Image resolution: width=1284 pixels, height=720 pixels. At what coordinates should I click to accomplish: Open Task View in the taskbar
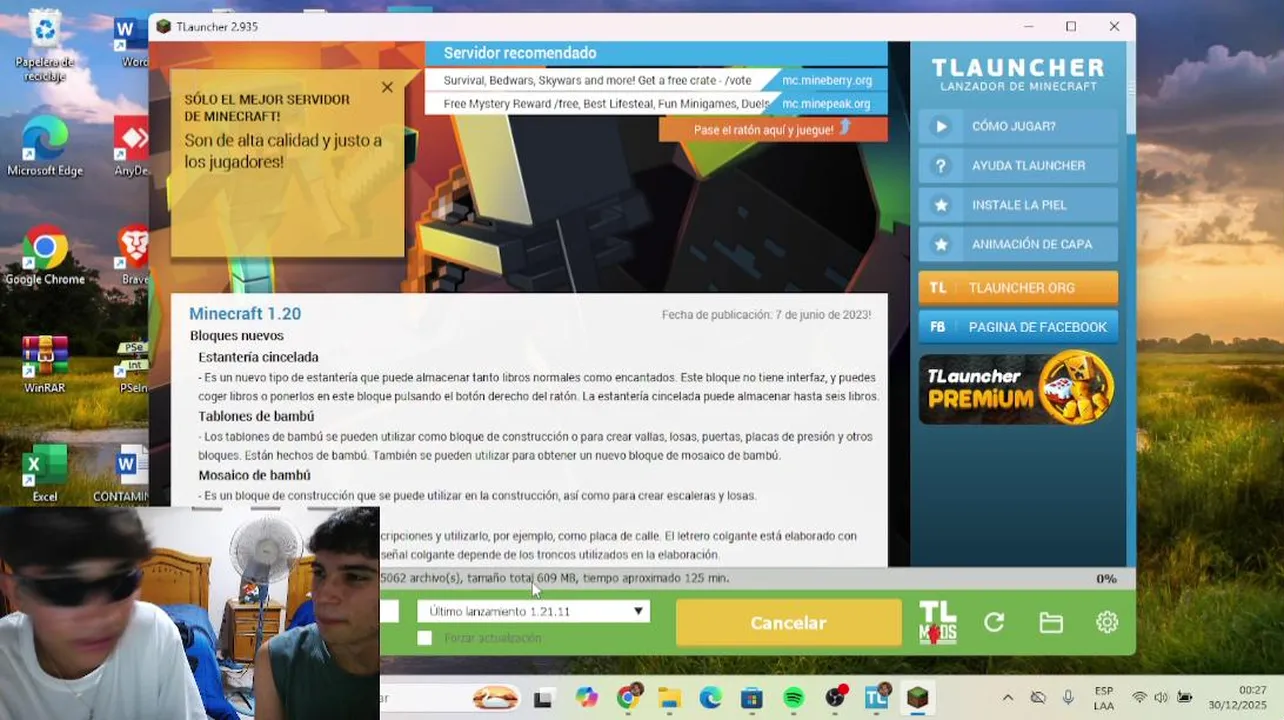[x=543, y=698]
